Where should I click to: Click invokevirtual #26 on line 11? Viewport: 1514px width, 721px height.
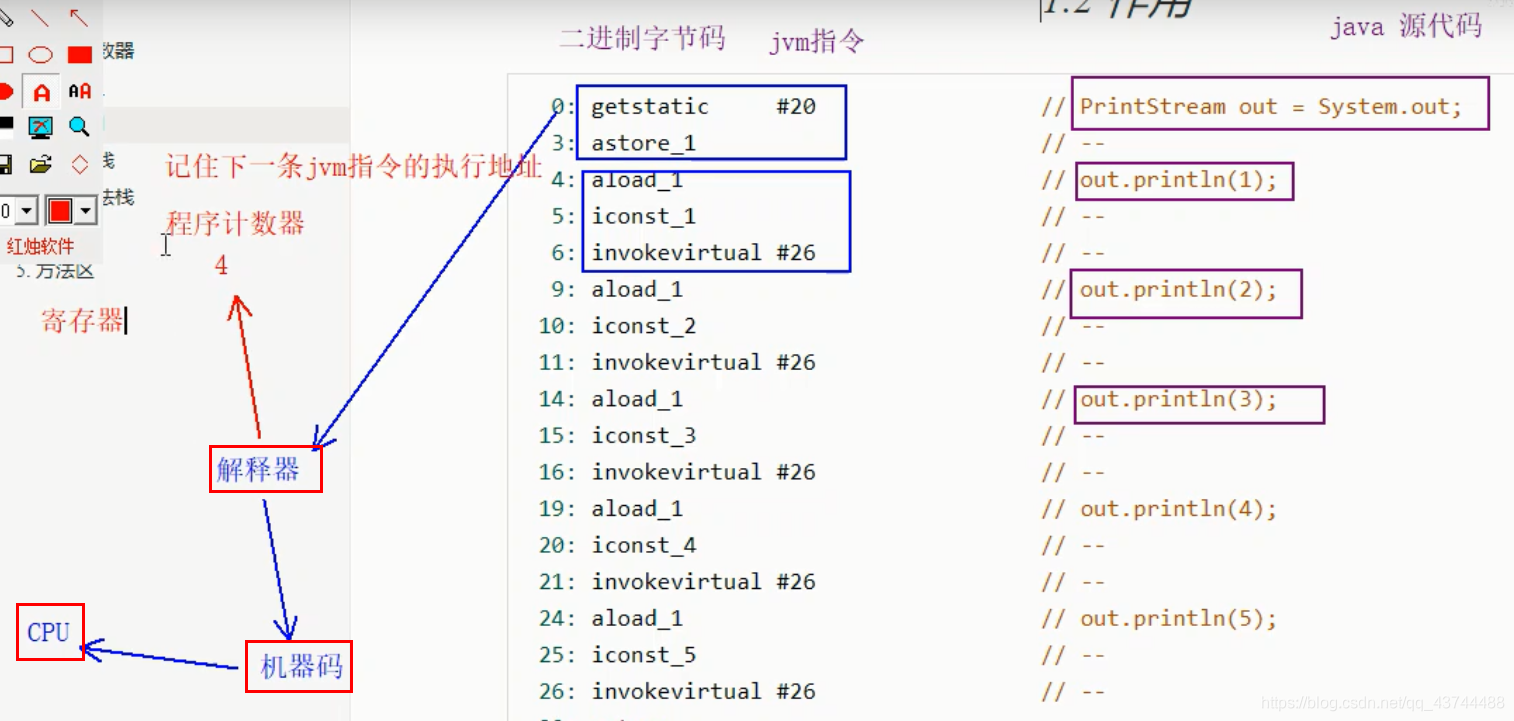pyautogui.click(x=704, y=362)
